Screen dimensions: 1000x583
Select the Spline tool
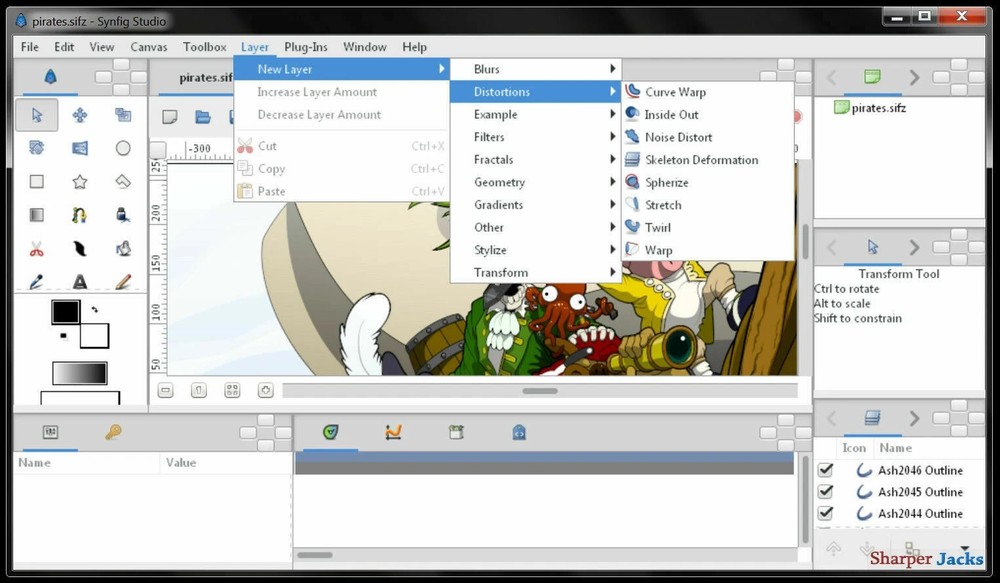coord(80,215)
